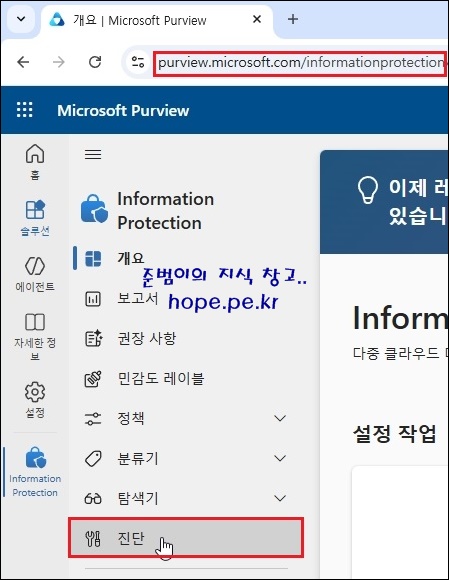Image resolution: width=449 pixels, height=580 pixels.
Task: Click the Information Protection section heading
Action: (x=165, y=210)
